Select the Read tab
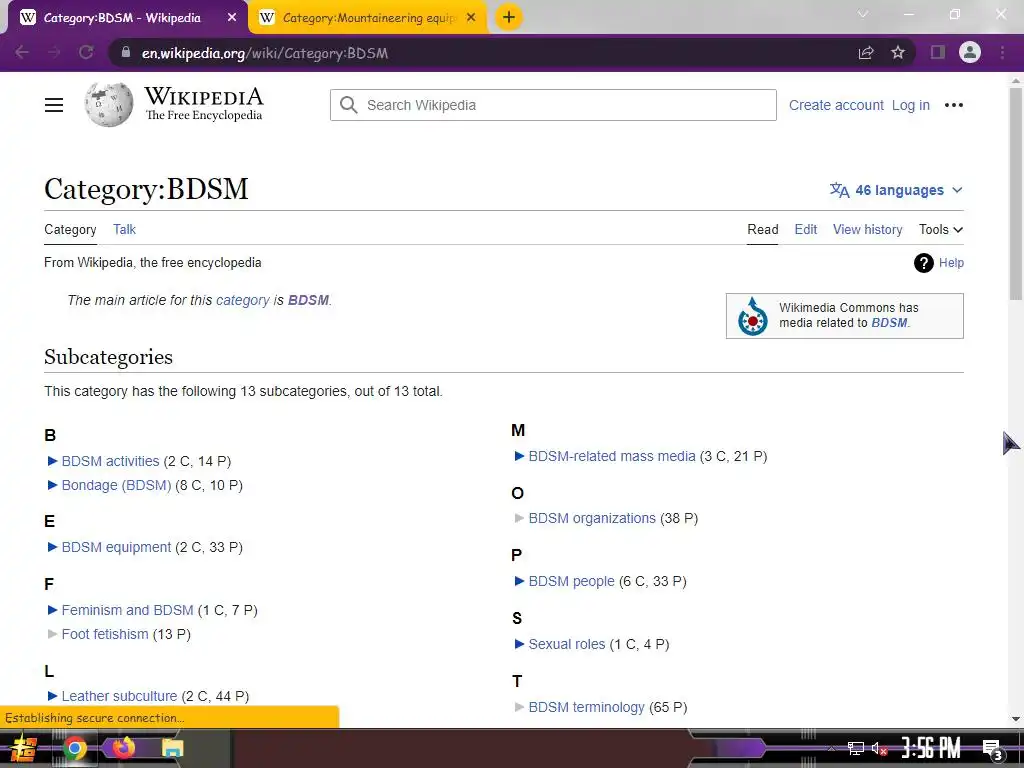 click(x=762, y=229)
